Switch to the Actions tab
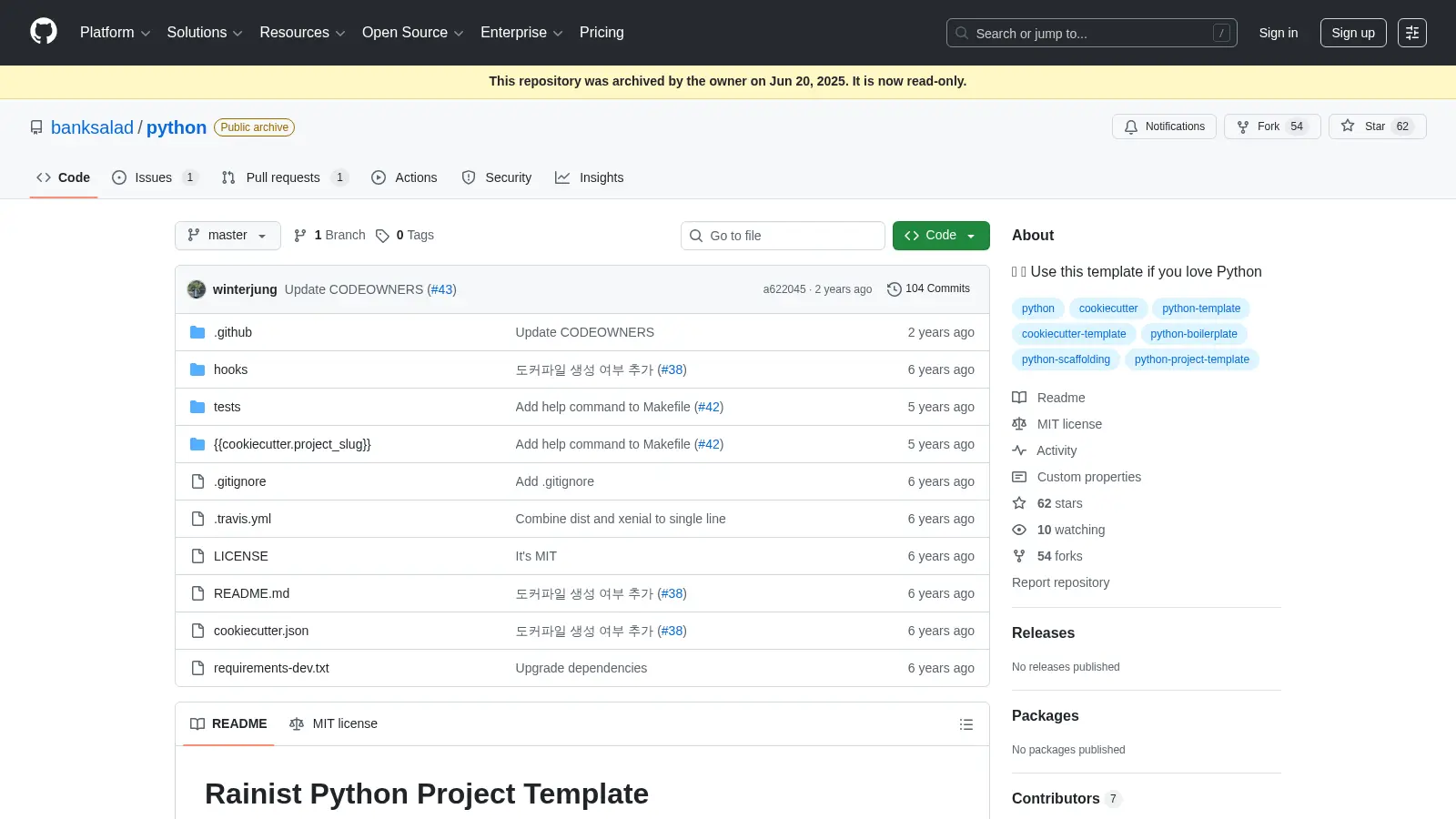The height and width of the screenshot is (819, 1456). coord(404,177)
